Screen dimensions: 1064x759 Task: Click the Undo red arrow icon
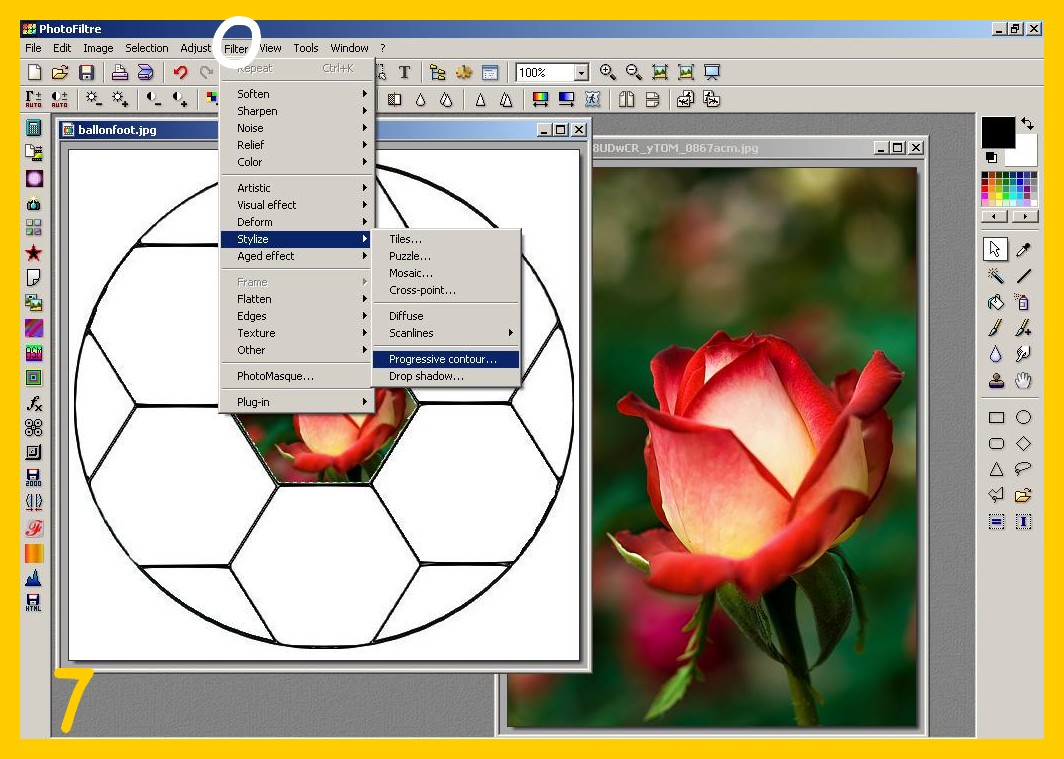click(180, 72)
